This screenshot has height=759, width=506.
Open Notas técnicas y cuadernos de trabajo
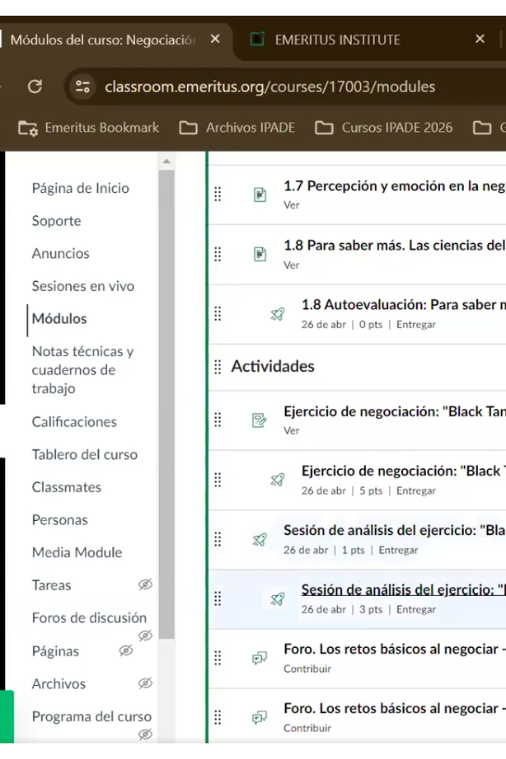pos(83,370)
